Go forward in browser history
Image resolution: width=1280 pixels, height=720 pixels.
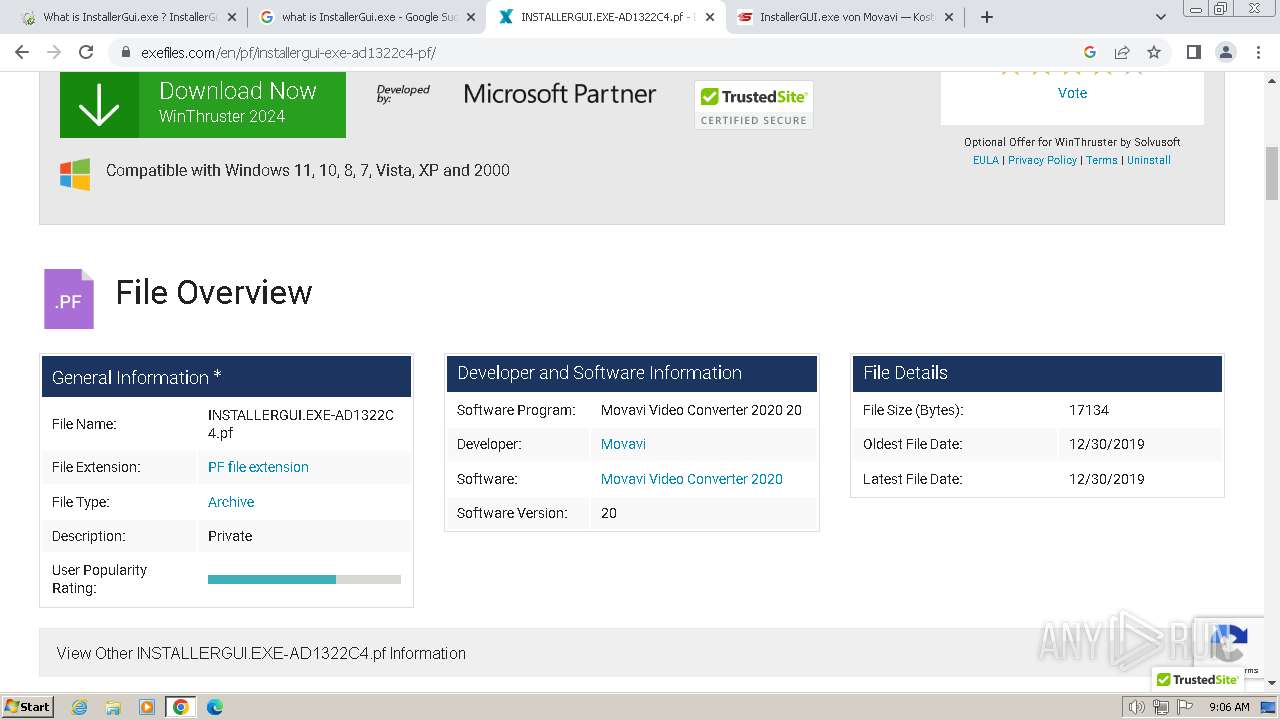[x=54, y=52]
